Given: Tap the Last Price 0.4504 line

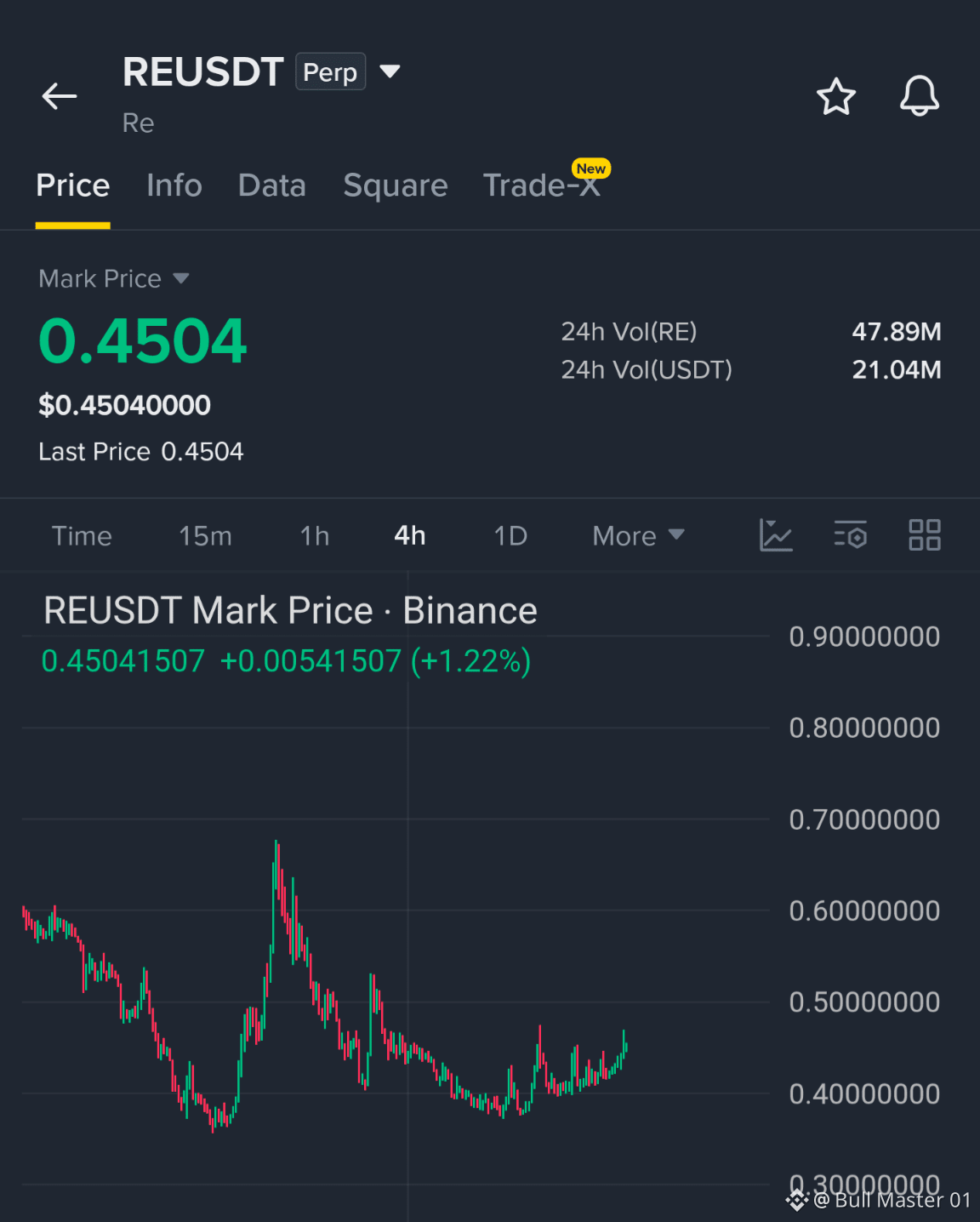Looking at the screenshot, I should [x=141, y=451].
